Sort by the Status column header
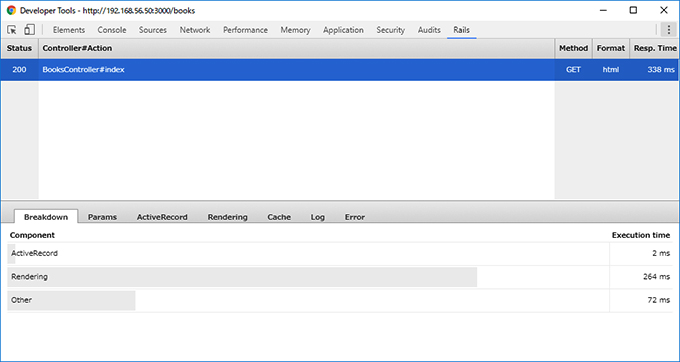The image size is (680, 362). [x=20, y=49]
